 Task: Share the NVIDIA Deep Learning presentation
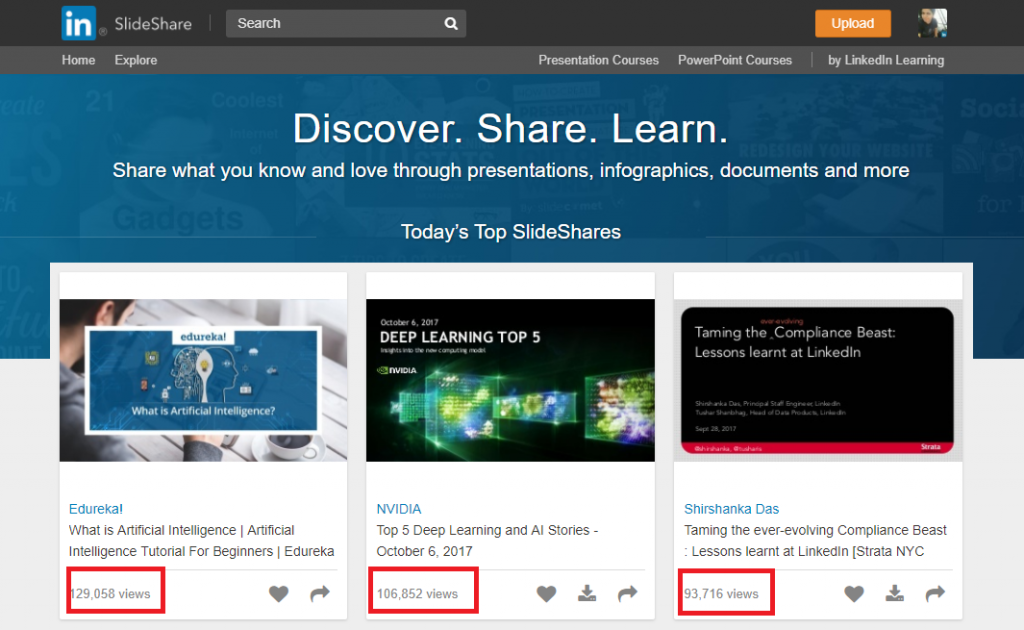(x=628, y=593)
